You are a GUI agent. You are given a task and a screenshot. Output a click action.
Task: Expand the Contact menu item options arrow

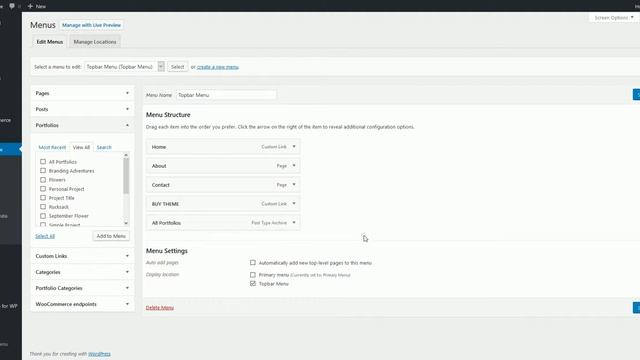294,184
